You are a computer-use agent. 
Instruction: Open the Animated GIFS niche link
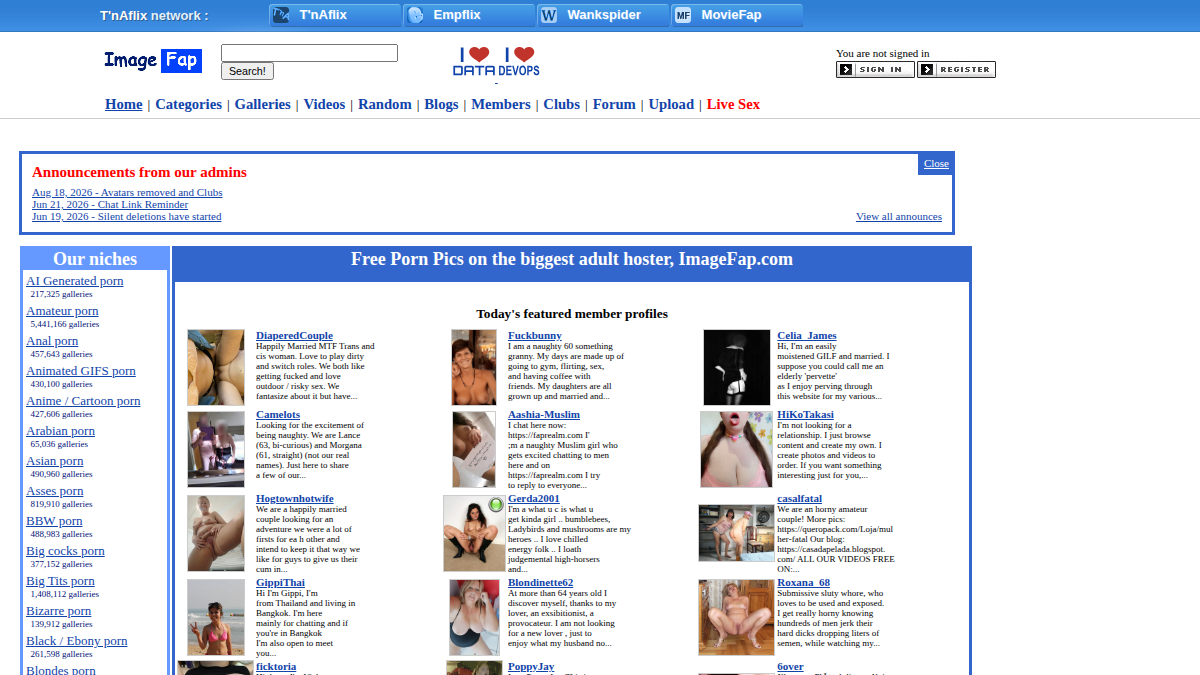(x=81, y=371)
